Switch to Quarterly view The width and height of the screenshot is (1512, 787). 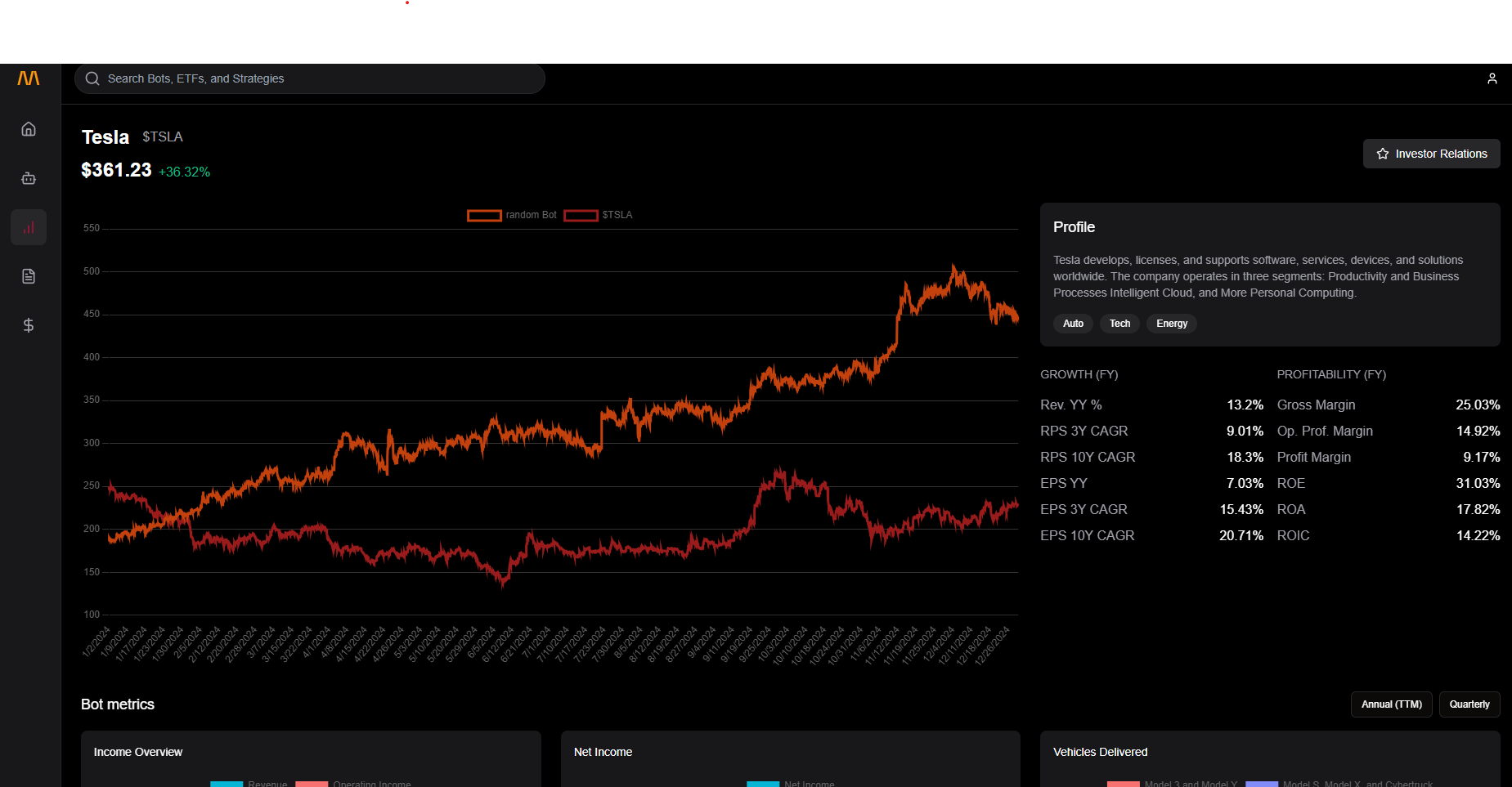click(x=1469, y=704)
